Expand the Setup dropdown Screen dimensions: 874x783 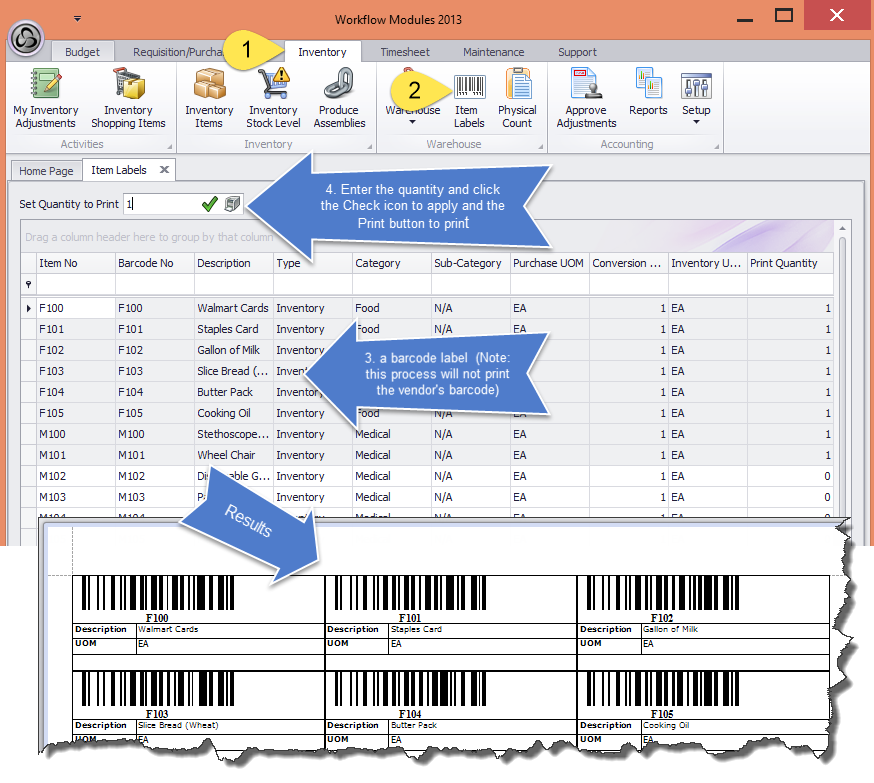point(696,123)
